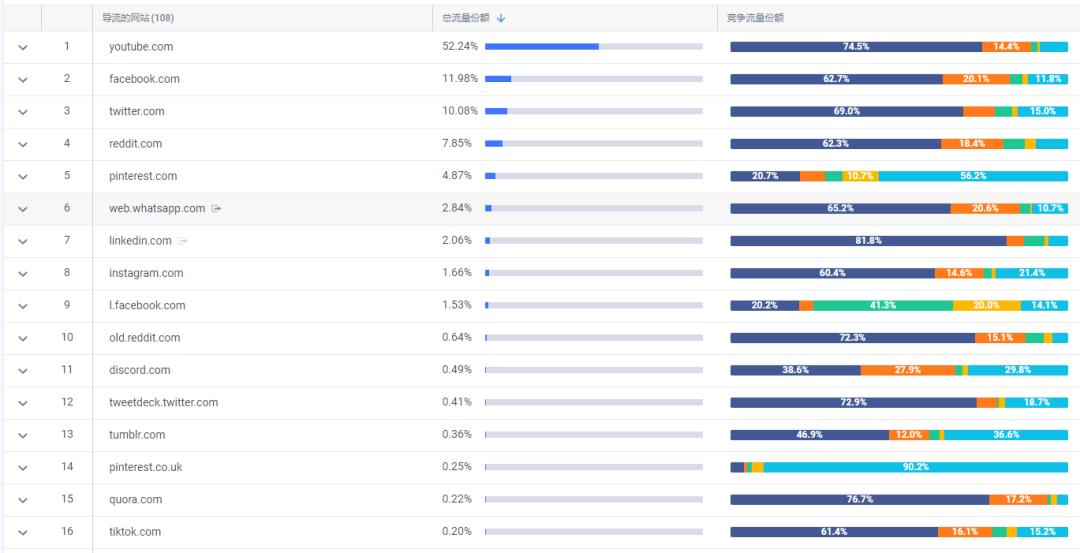Expand the pinterest.com row details
Screen dimensions: 1080x553
coord(23,176)
